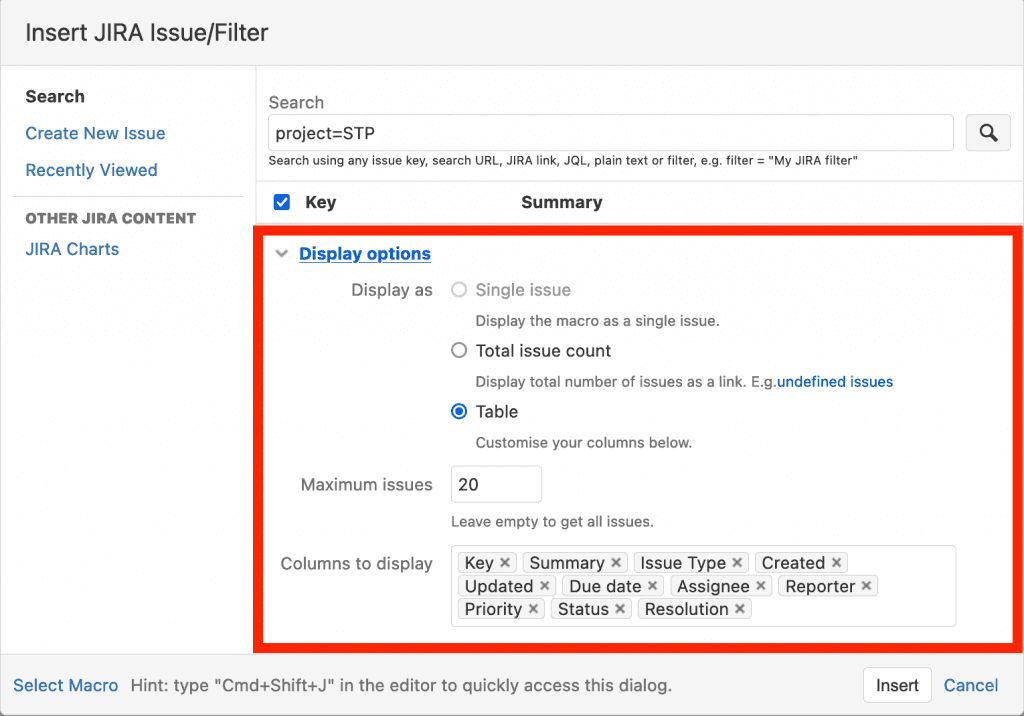Click the magnifying glass search icon

(x=987, y=133)
